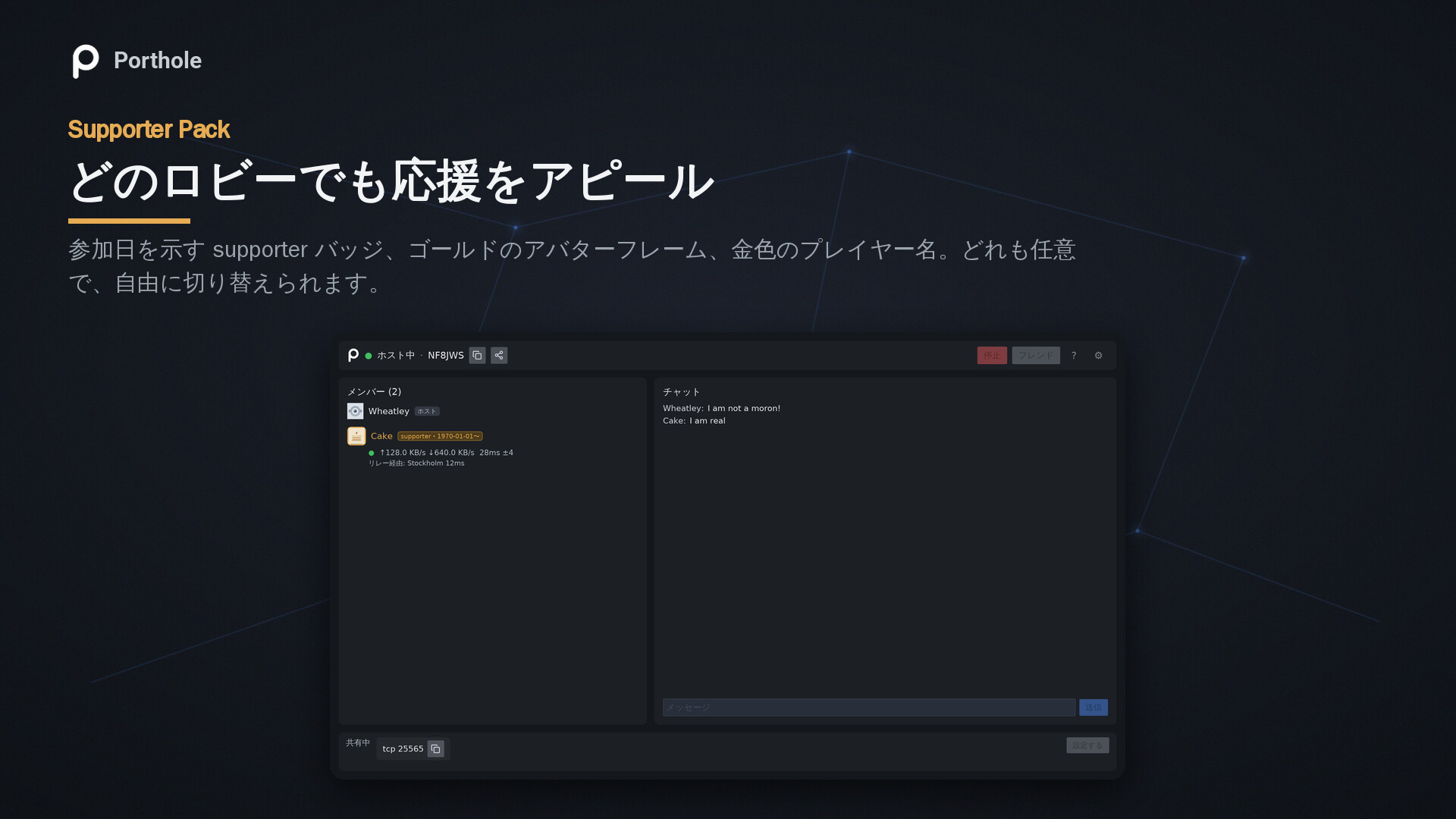The height and width of the screenshot is (819, 1456).
Task: Open settings with the gear icon
Action: point(1098,355)
